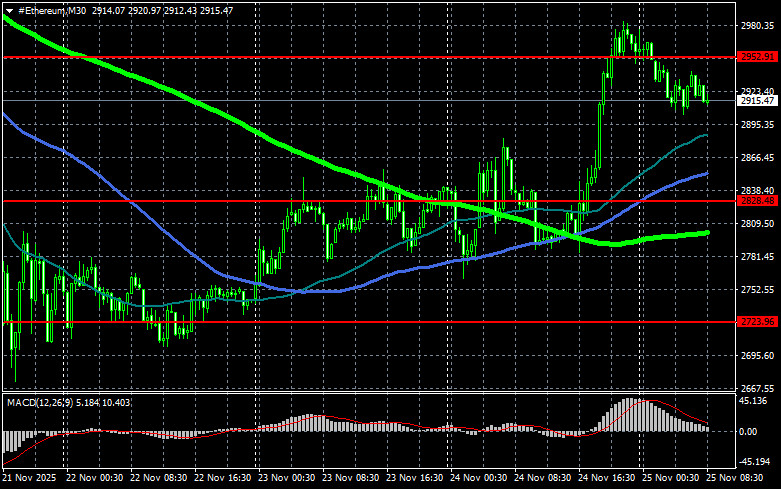Select the 24 Nov 16:30 time axis label
Screen dimensions: 781x489
(x=606, y=478)
